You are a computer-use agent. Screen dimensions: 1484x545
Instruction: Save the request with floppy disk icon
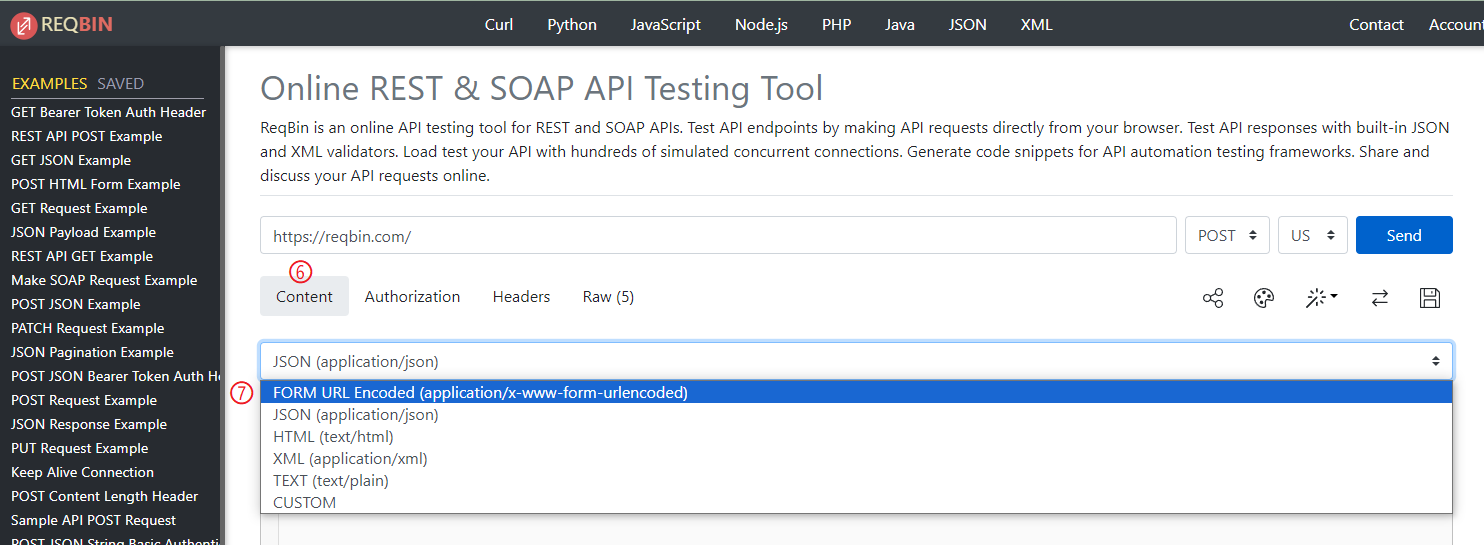point(1430,298)
